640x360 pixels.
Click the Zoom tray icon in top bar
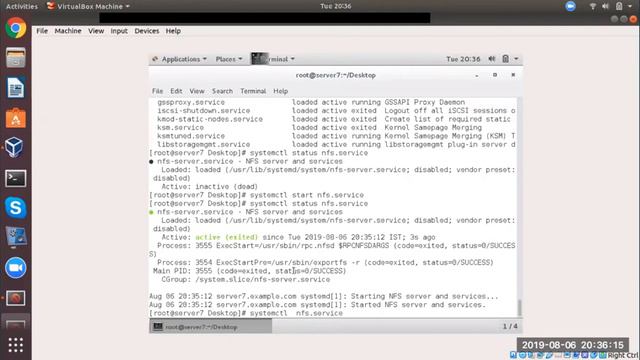pos(570,6)
